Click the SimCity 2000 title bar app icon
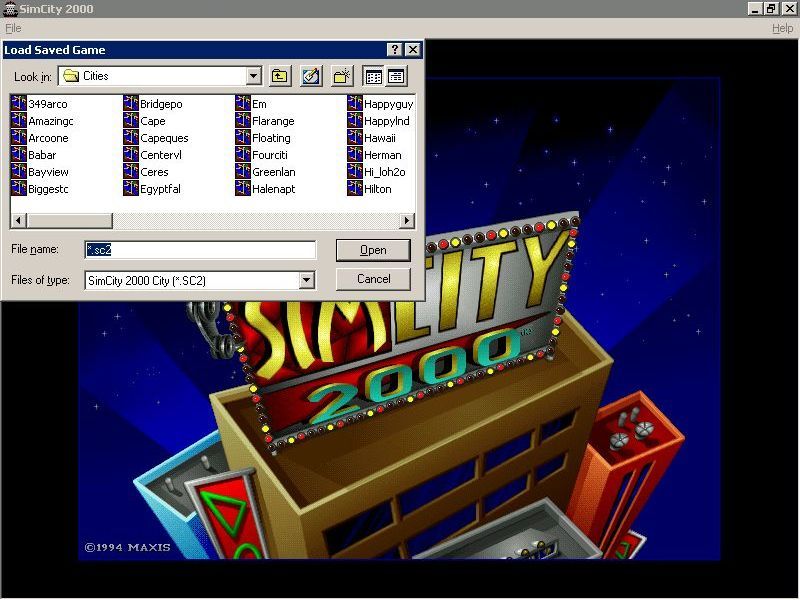Viewport: 800px width, 600px height. [10, 9]
